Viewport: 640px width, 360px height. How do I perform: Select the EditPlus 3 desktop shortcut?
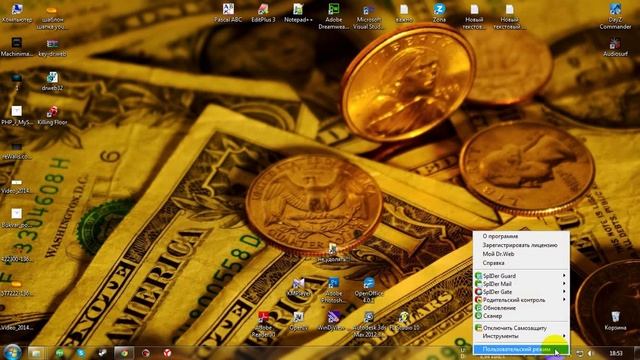click(x=263, y=13)
